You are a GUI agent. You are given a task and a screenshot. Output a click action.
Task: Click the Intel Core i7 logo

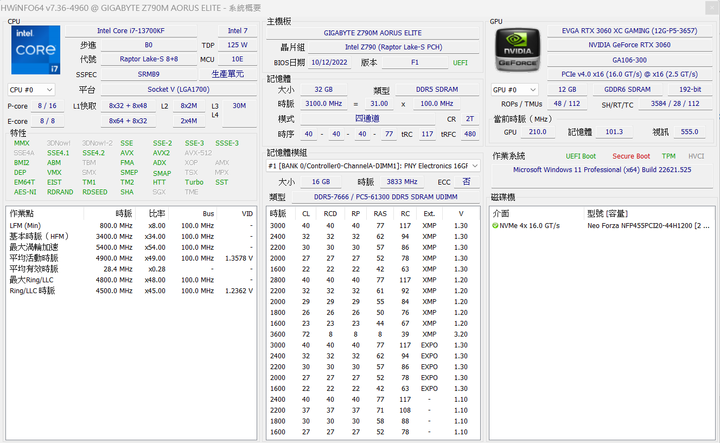click(x=35, y=50)
